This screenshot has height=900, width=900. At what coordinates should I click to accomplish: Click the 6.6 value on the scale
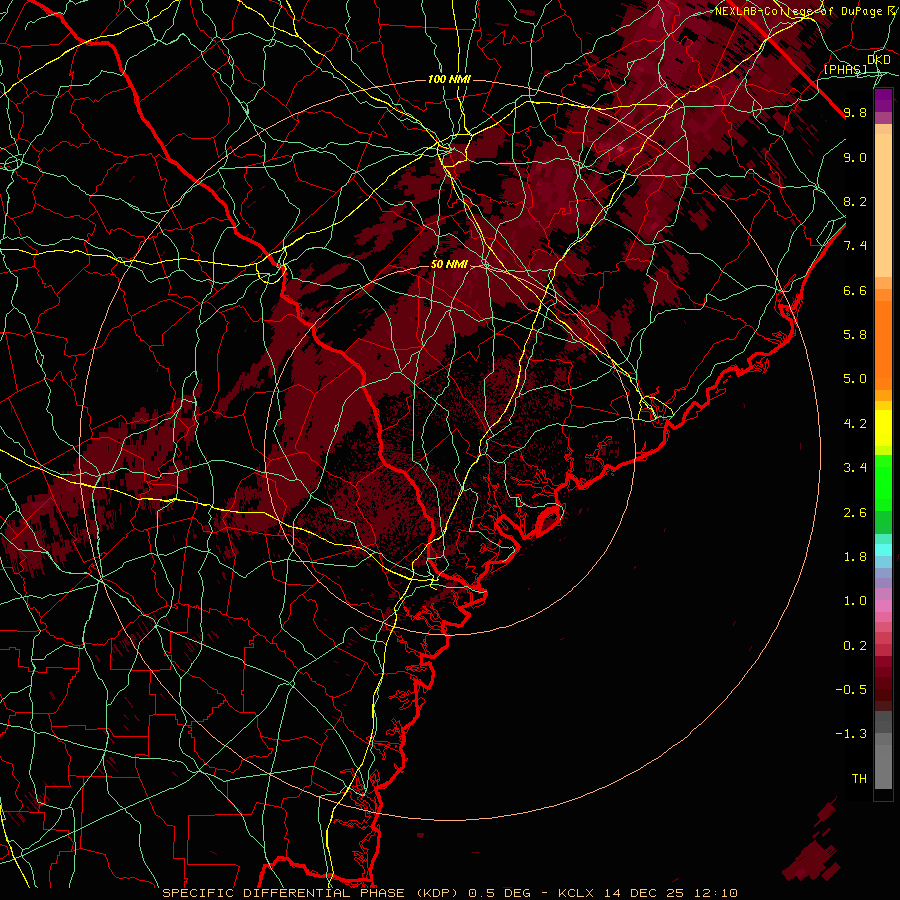pos(855,290)
